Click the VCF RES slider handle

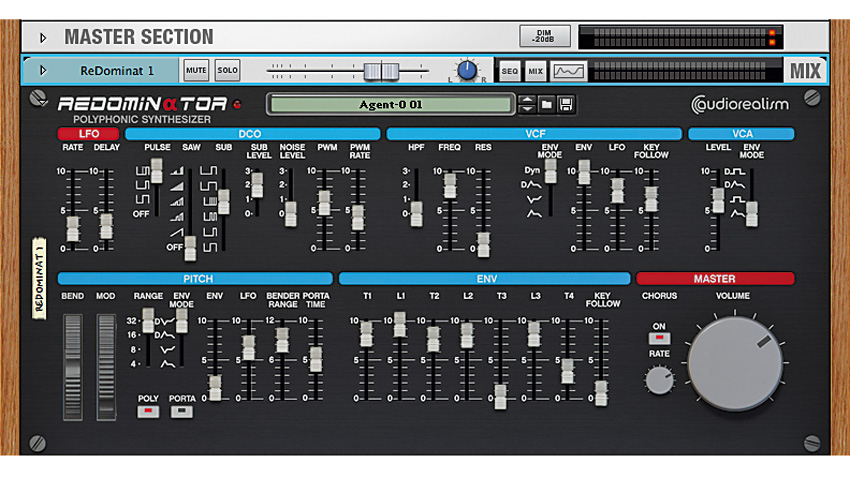tap(484, 244)
